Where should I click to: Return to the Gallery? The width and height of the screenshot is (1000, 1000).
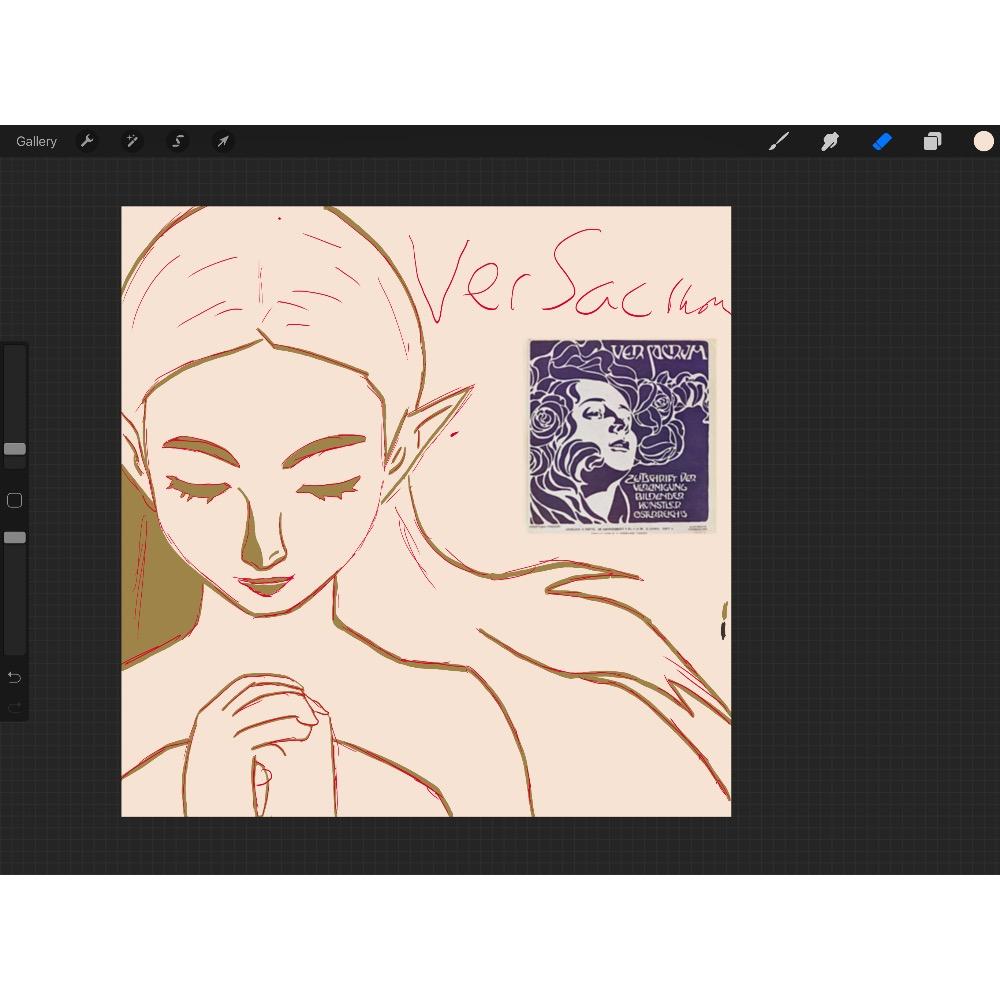[36, 142]
